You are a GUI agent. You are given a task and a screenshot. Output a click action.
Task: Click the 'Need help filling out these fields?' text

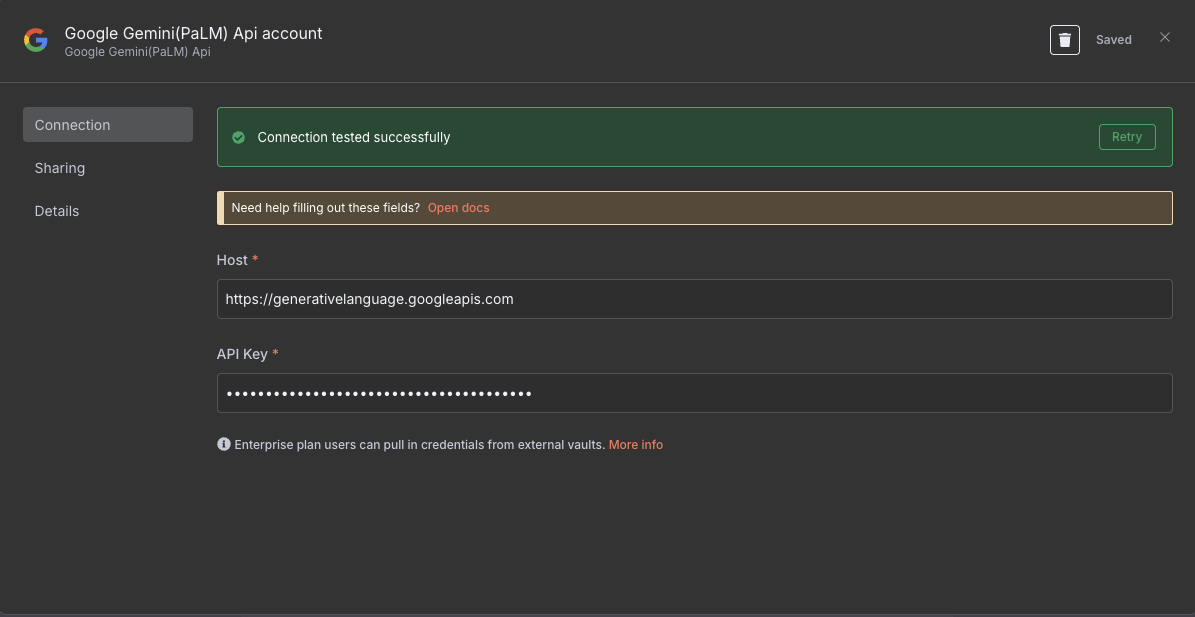click(x=325, y=208)
